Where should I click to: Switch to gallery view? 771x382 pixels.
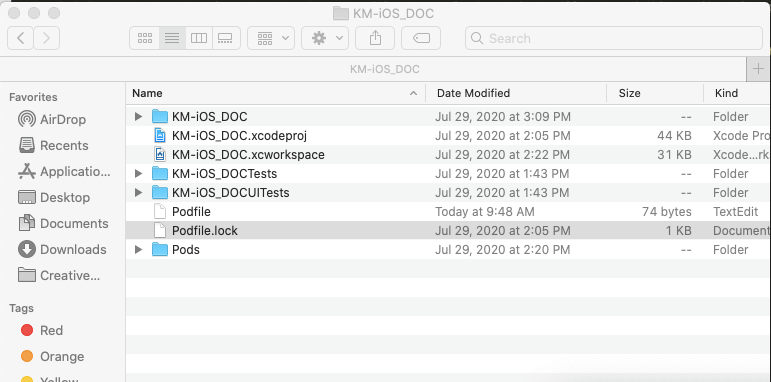click(x=226, y=38)
